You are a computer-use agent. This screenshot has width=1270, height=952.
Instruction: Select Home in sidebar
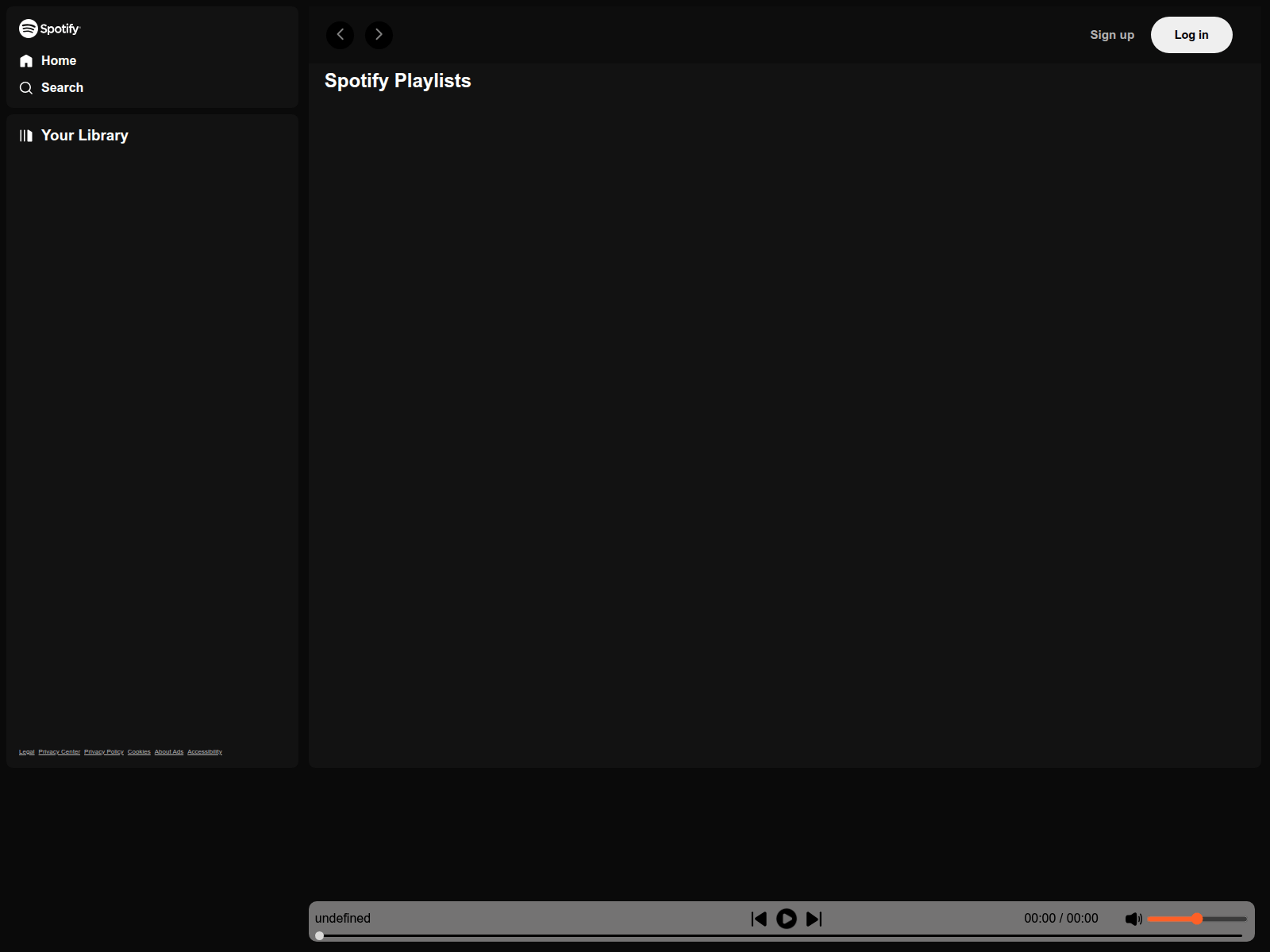click(59, 61)
